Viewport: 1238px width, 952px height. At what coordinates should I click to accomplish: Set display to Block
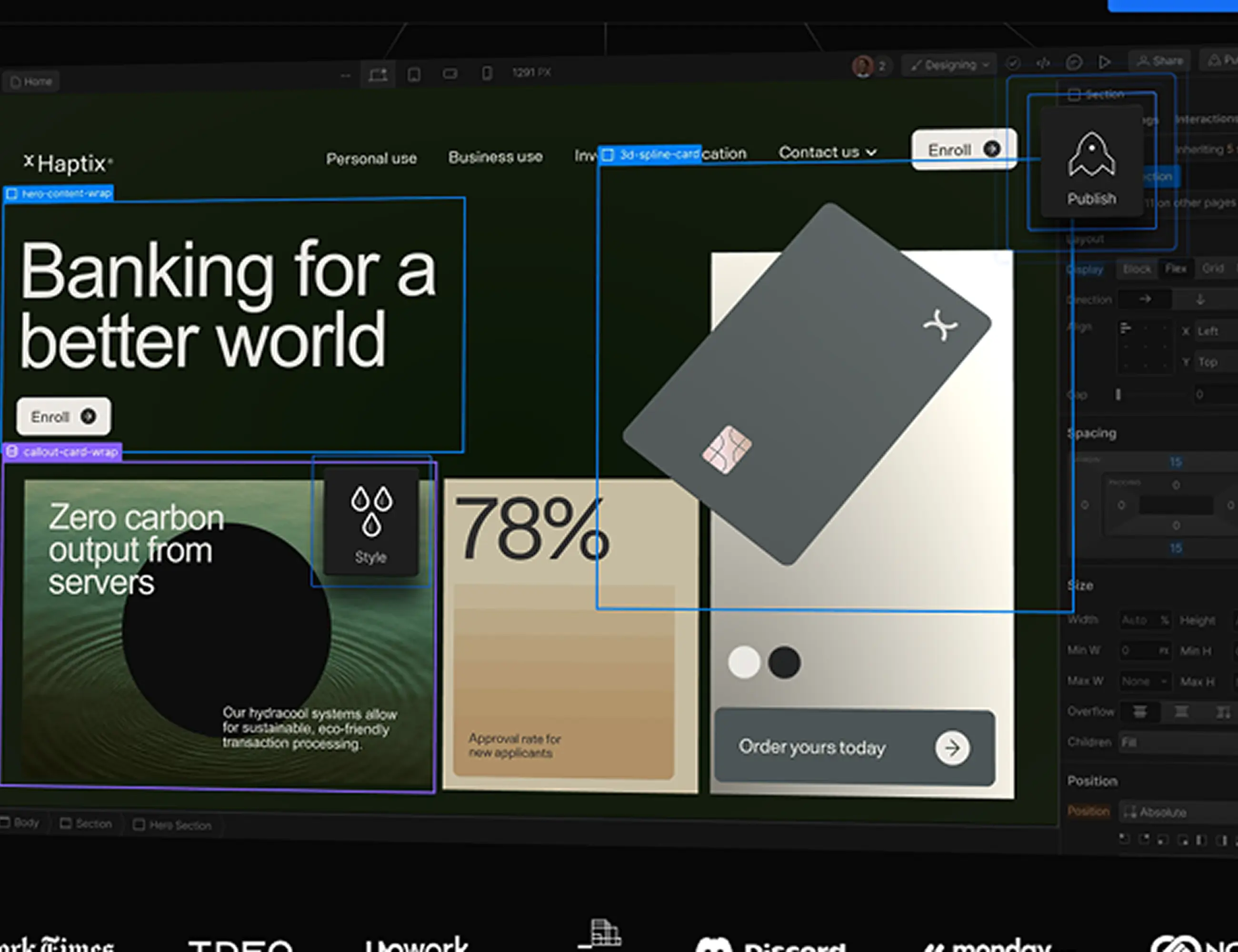[1137, 269]
